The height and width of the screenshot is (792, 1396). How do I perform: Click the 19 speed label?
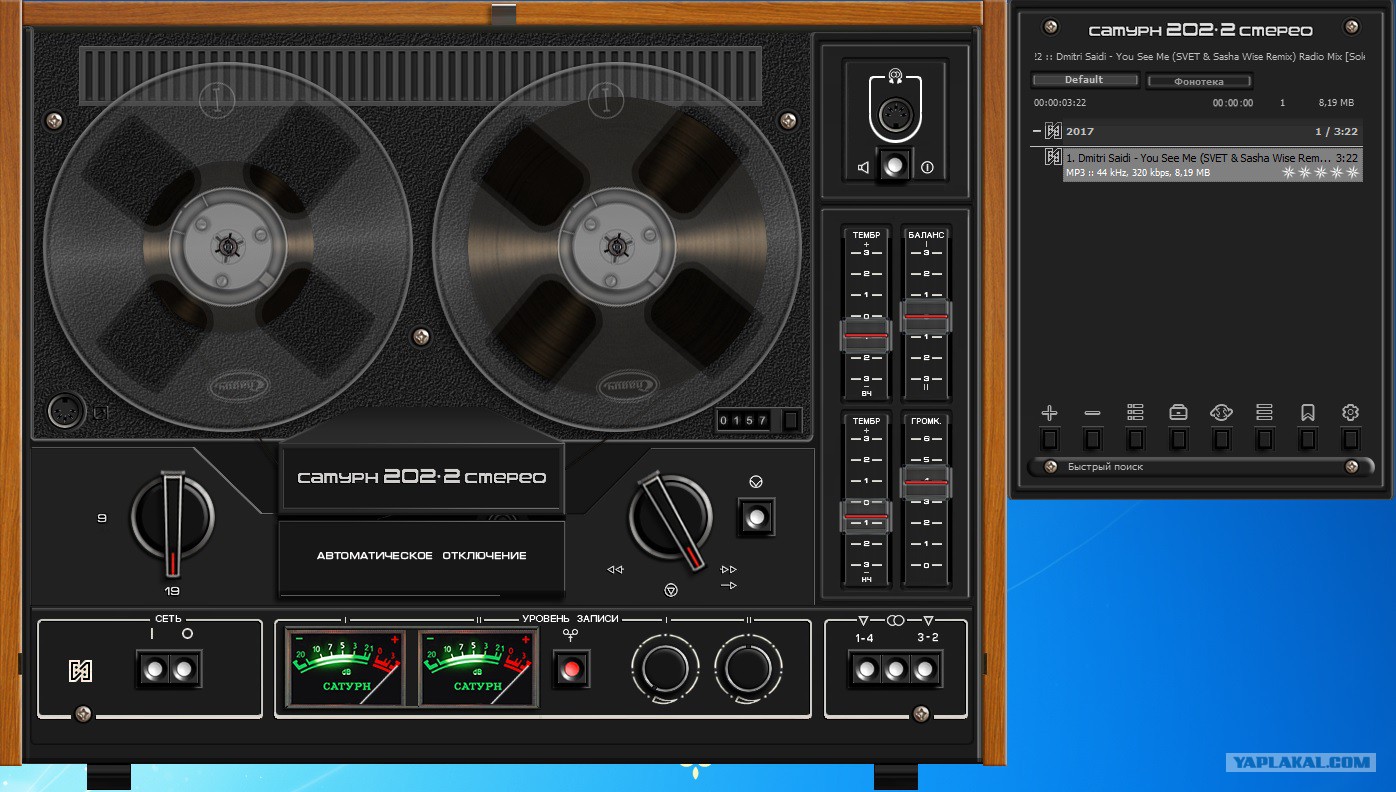tap(173, 591)
